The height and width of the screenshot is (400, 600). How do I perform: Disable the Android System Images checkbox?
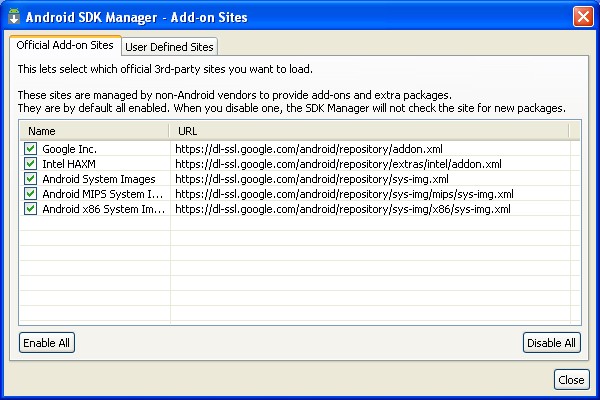pos(30,179)
